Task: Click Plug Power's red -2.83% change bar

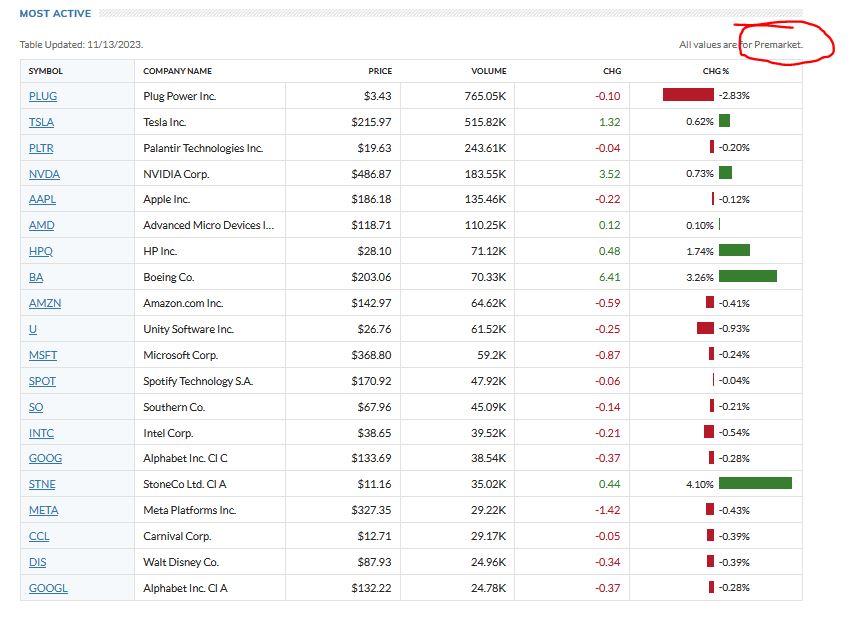Action: pos(688,96)
